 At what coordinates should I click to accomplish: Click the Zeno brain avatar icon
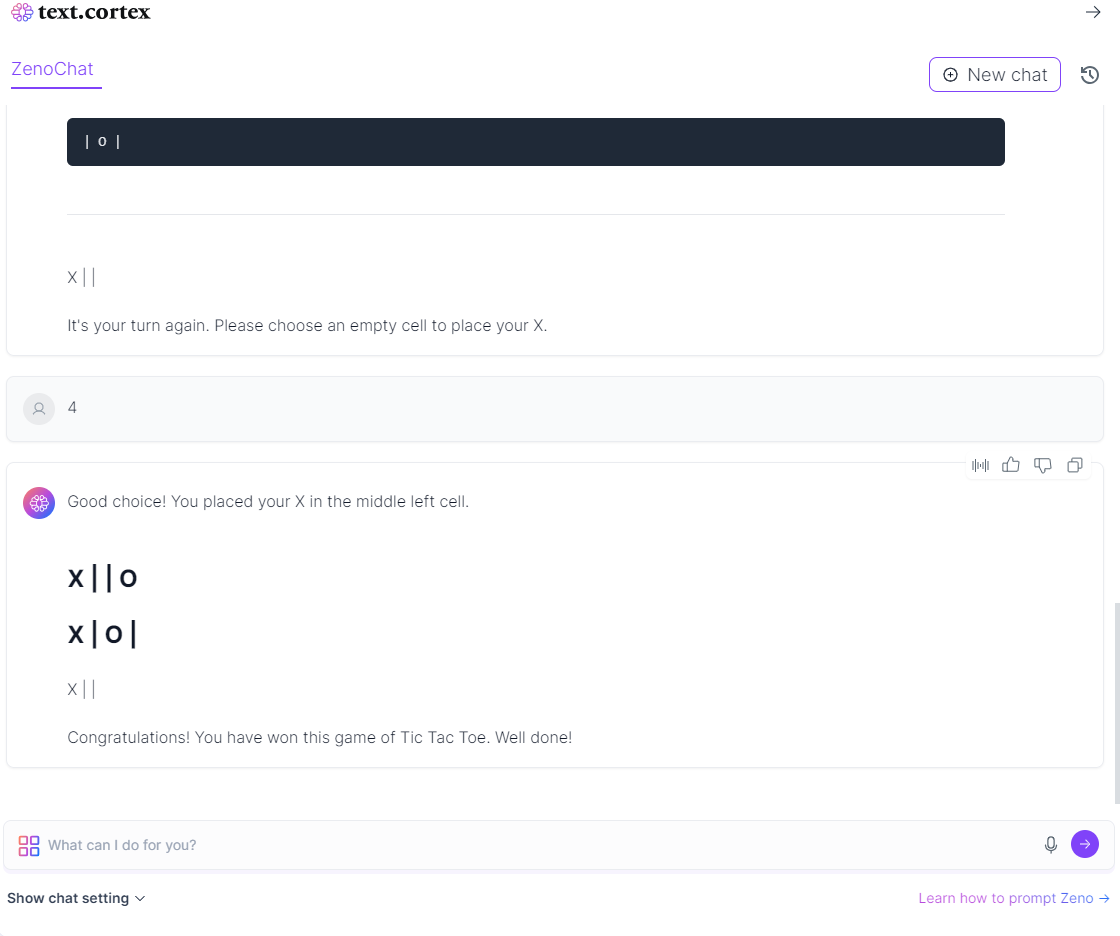click(39, 503)
